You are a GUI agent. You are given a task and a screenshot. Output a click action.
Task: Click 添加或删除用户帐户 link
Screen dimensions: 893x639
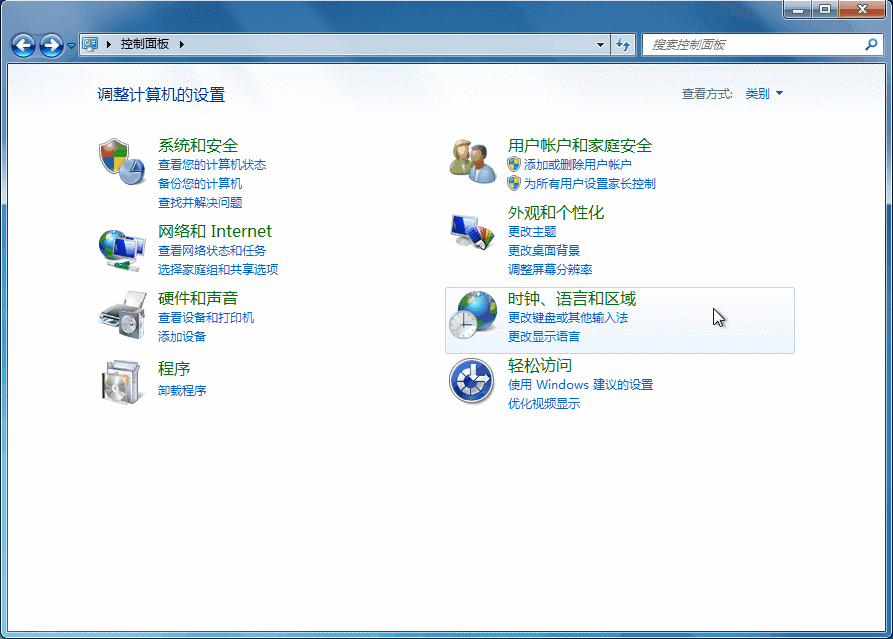pyautogui.click(x=577, y=165)
